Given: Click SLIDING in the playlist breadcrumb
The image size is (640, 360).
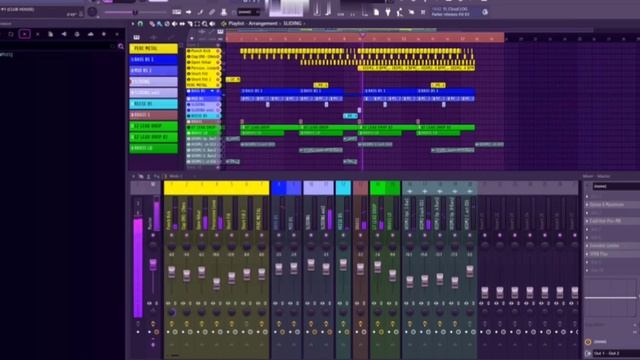Looking at the screenshot, I should (x=292, y=24).
